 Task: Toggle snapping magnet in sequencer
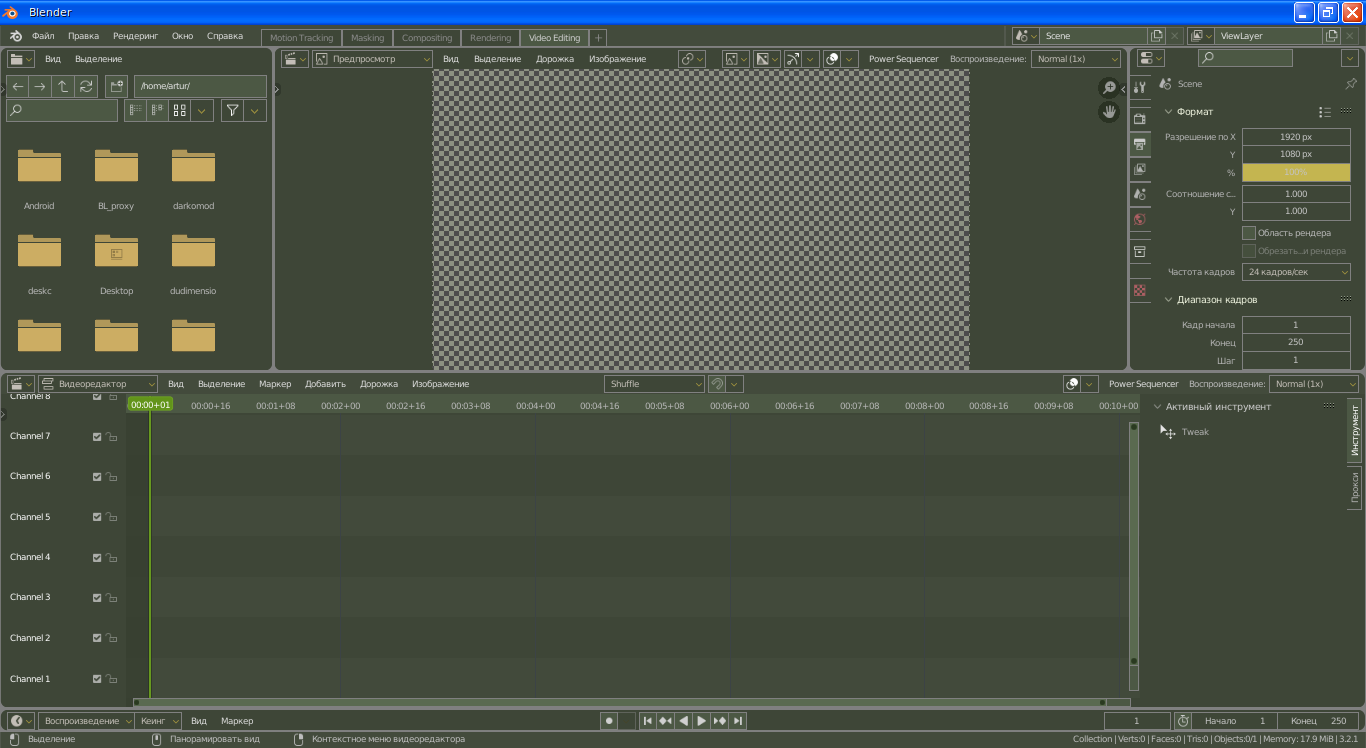[716, 384]
